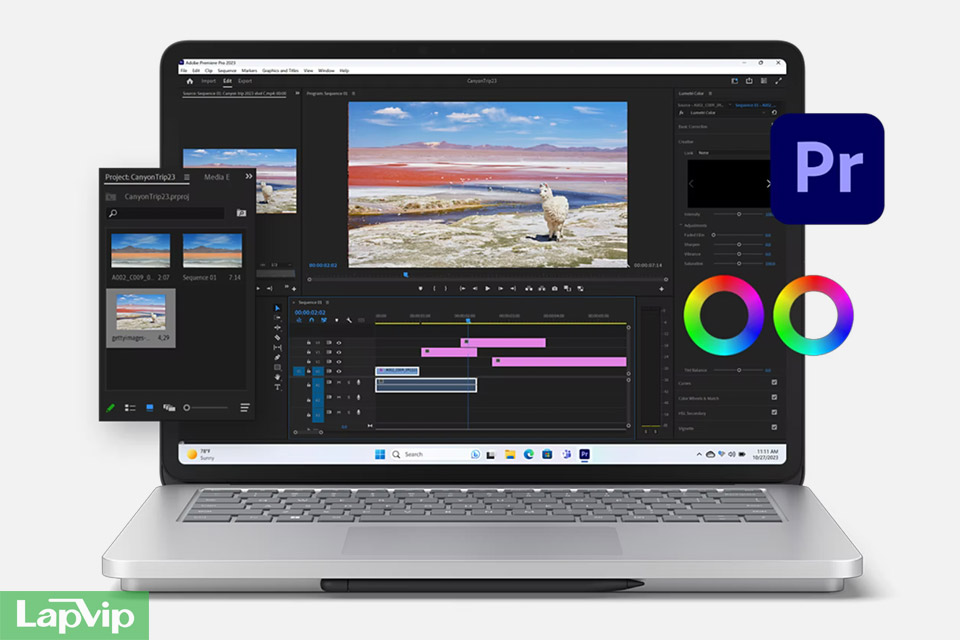Switch Project panel to Icon view
Image resolution: width=960 pixels, height=640 pixels.
(150, 408)
